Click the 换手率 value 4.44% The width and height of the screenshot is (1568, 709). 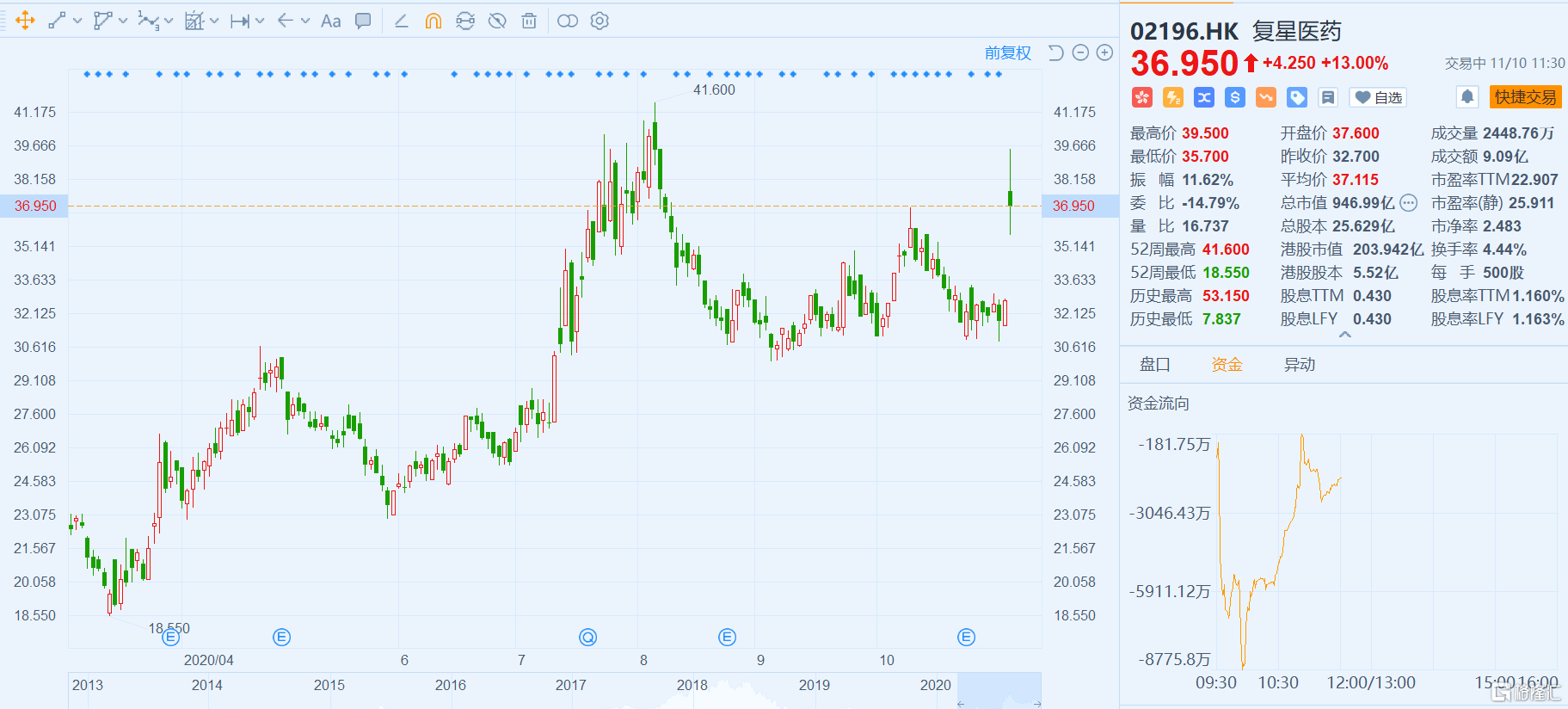pyautogui.click(x=1504, y=250)
